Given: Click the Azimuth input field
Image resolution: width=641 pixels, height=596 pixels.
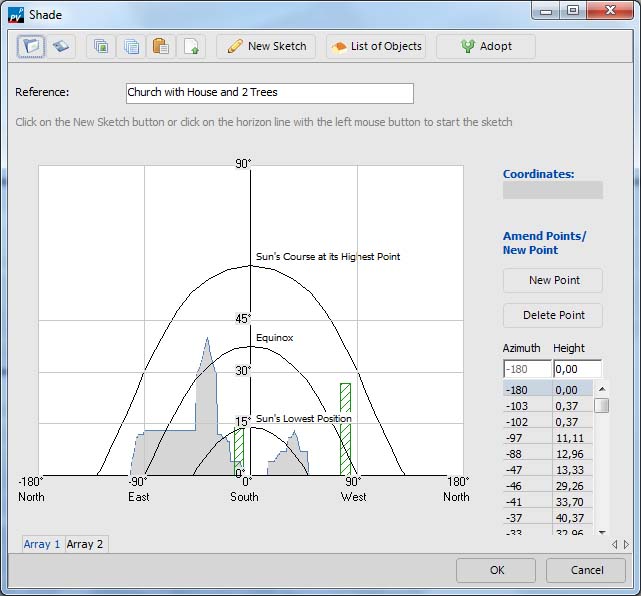Looking at the screenshot, I should (527, 369).
